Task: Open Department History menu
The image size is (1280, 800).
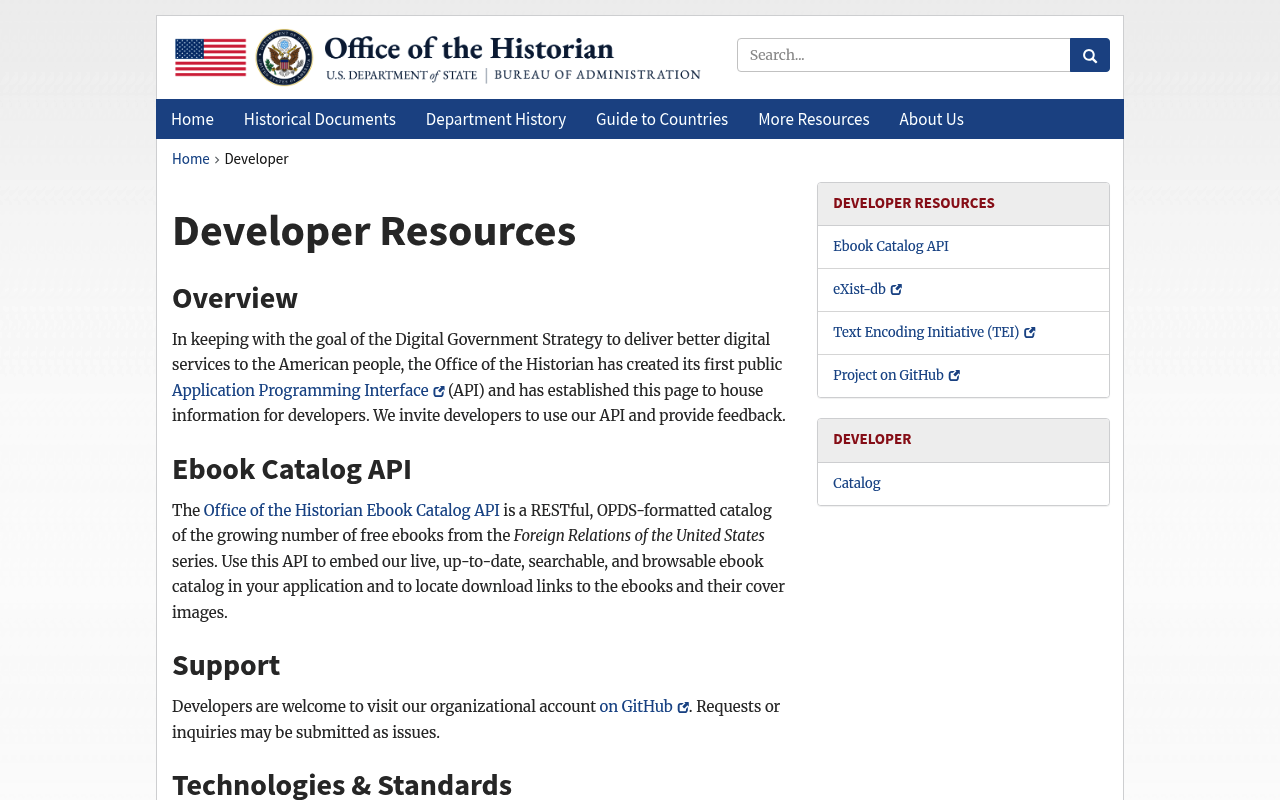Action: pyautogui.click(x=496, y=119)
